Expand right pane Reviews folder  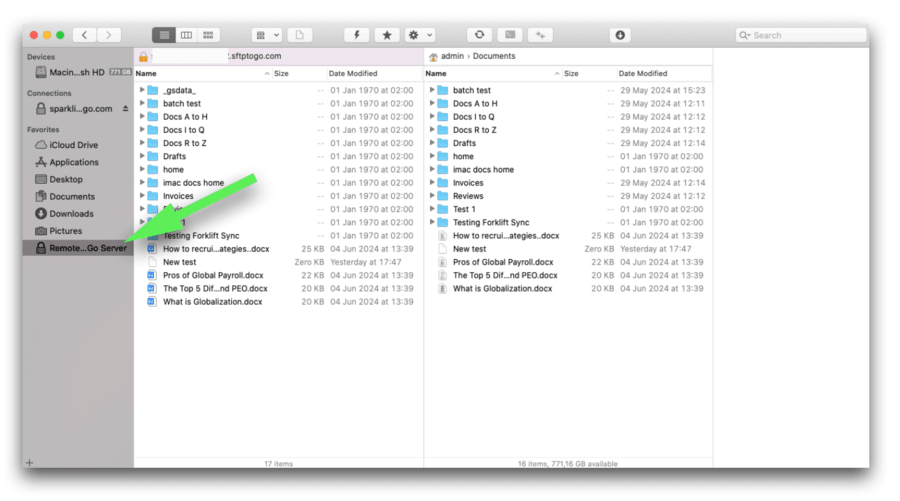[432, 196]
